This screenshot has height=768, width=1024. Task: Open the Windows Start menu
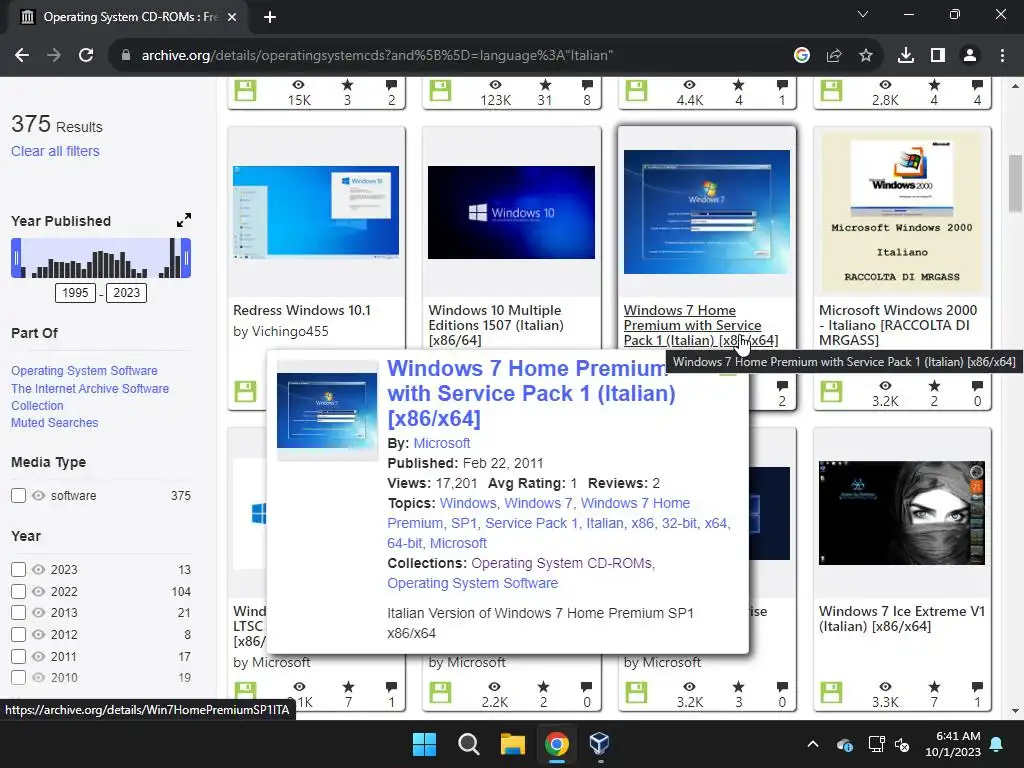click(424, 744)
